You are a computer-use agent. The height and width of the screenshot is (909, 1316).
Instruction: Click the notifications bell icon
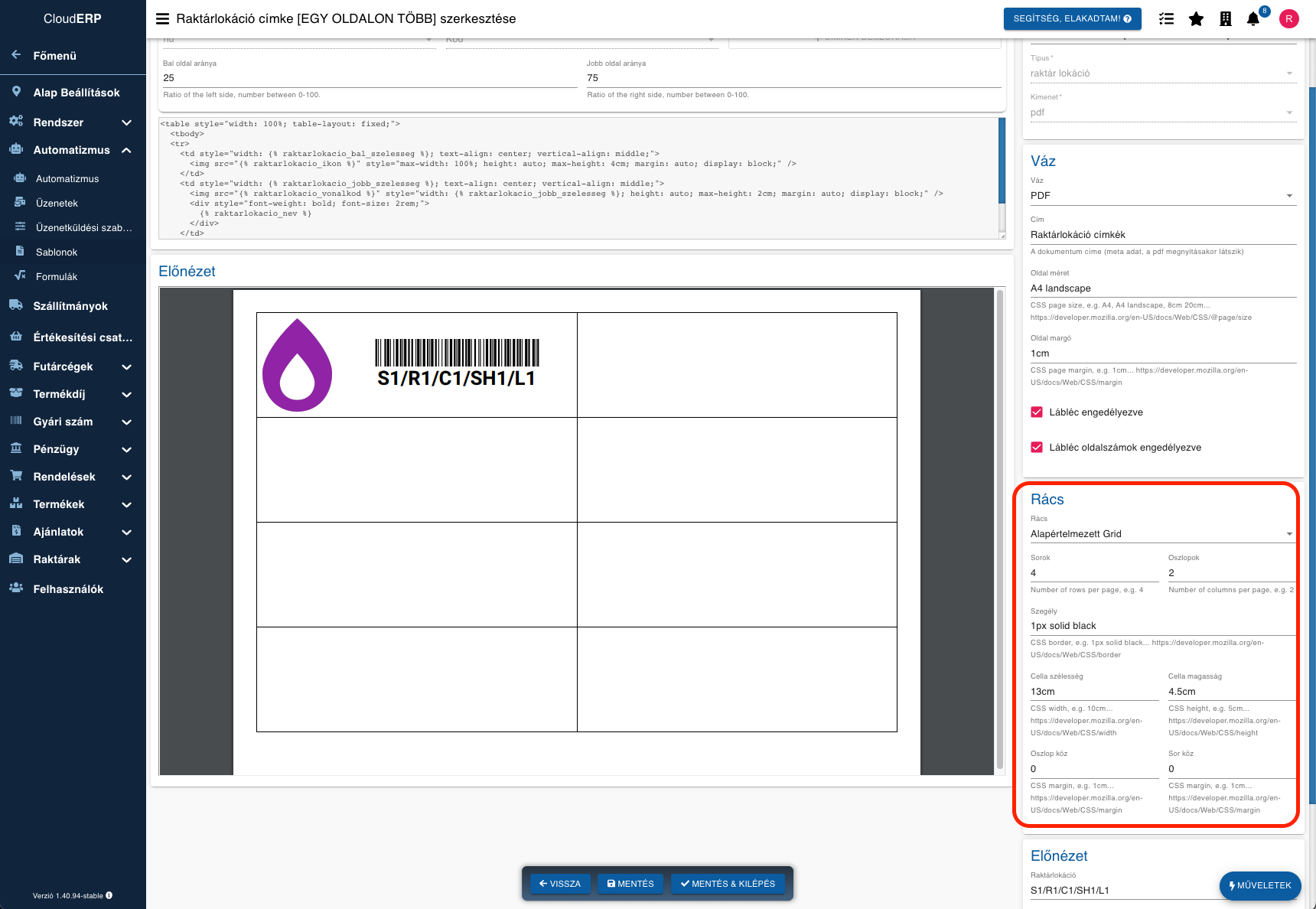coord(1253,19)
